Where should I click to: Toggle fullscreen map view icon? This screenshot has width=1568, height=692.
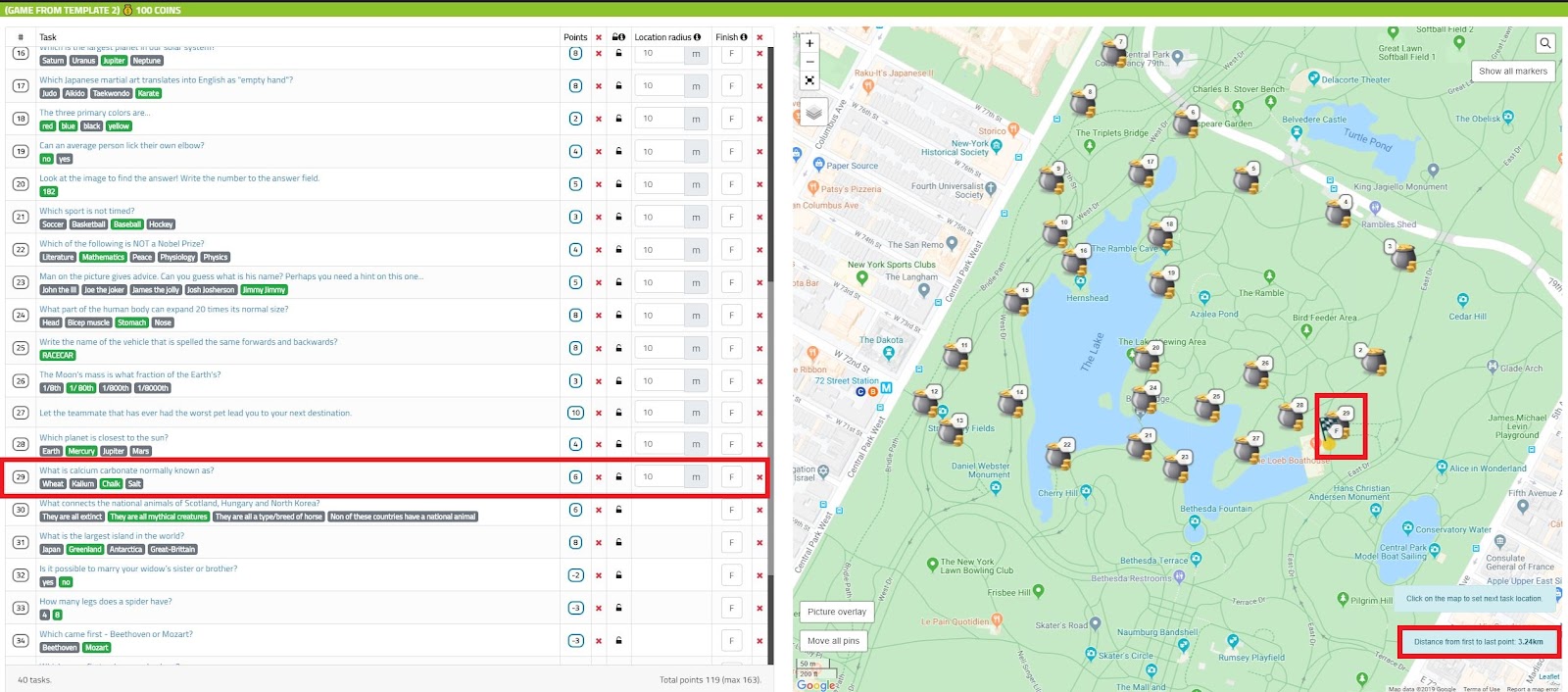click(x=809, y=80)
